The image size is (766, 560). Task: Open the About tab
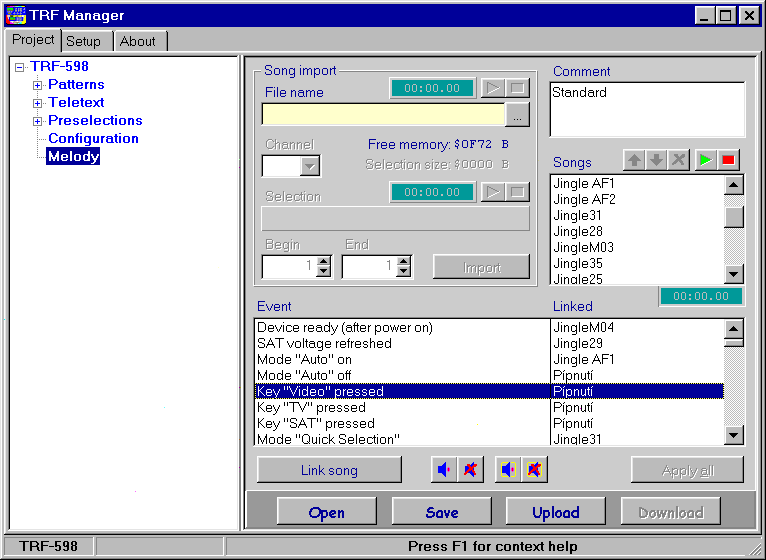coord(137,41)
